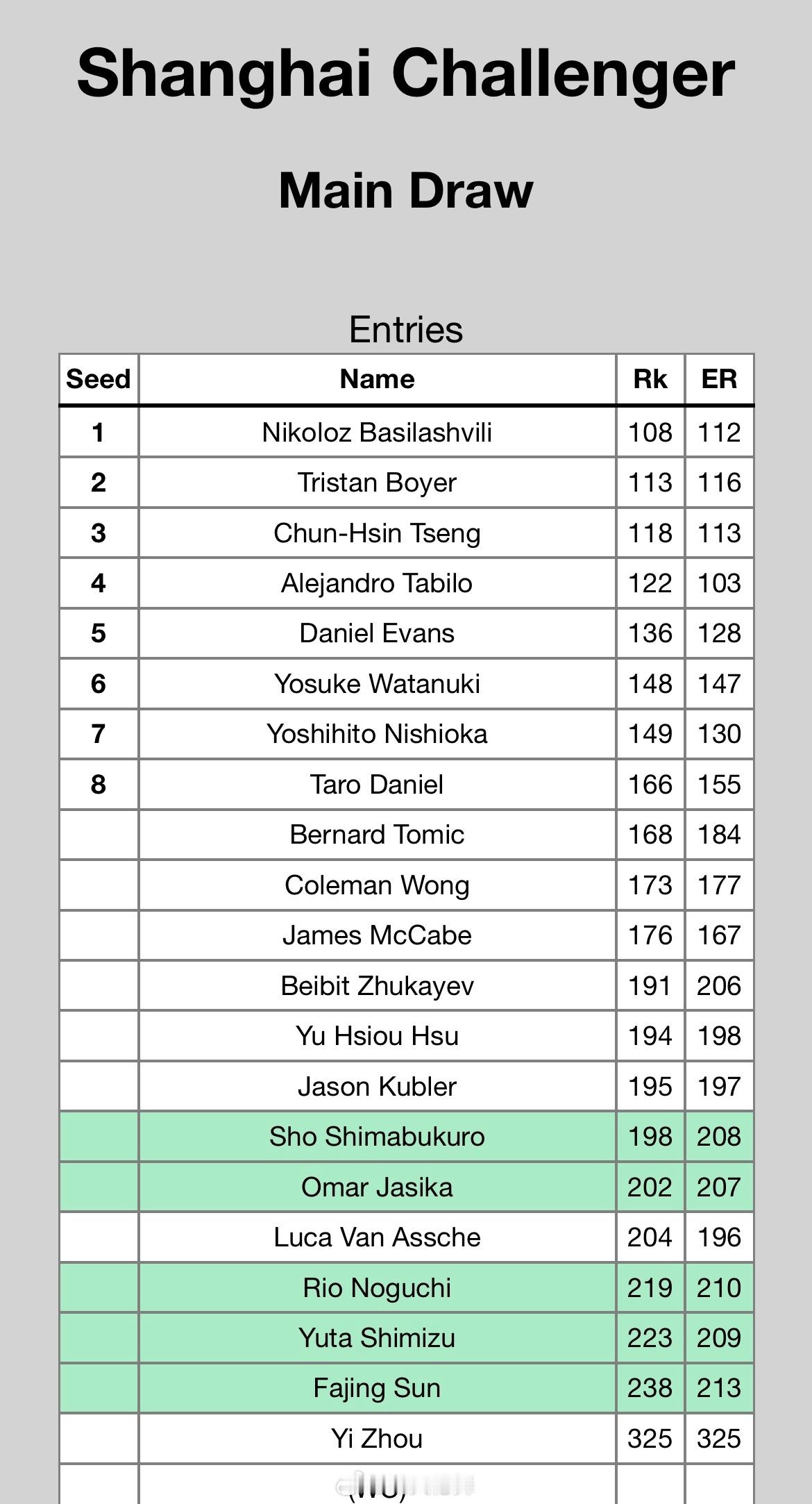Click Yi Zhou's ranking 325
Image resolution: width=812 pixels, height=1504 pixels.
650,1439
